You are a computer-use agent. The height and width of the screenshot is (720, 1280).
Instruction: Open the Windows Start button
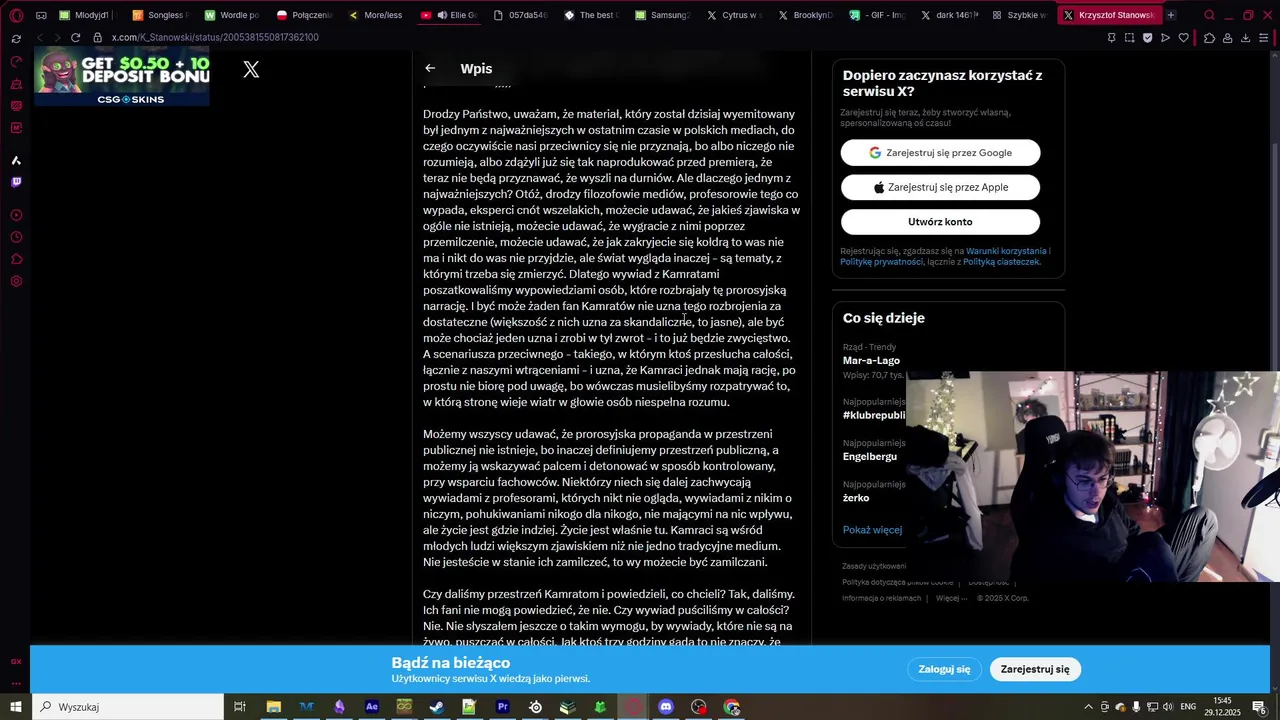pos(16,707)
